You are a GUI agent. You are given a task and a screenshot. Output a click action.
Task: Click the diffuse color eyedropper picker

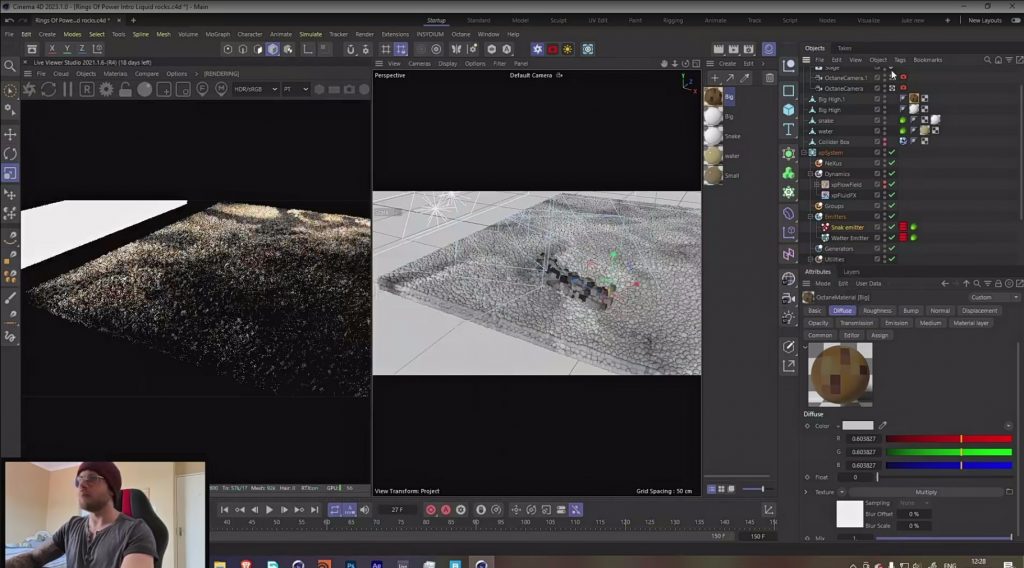click(882, 426)
